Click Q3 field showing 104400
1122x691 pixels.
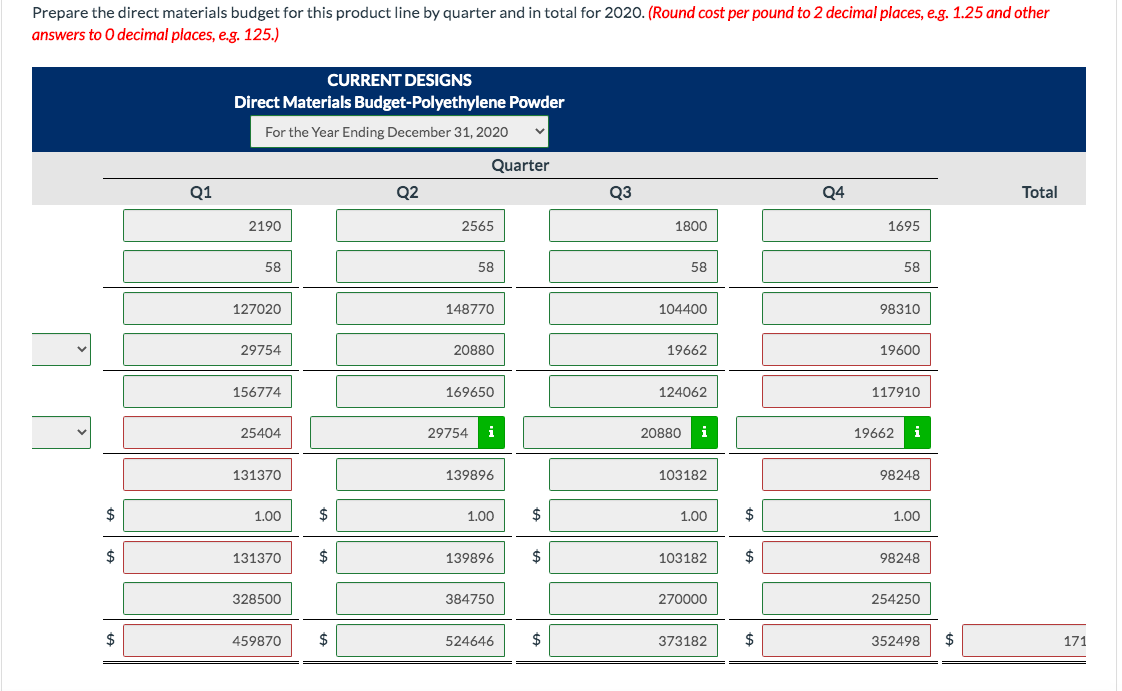coord(633,309)
